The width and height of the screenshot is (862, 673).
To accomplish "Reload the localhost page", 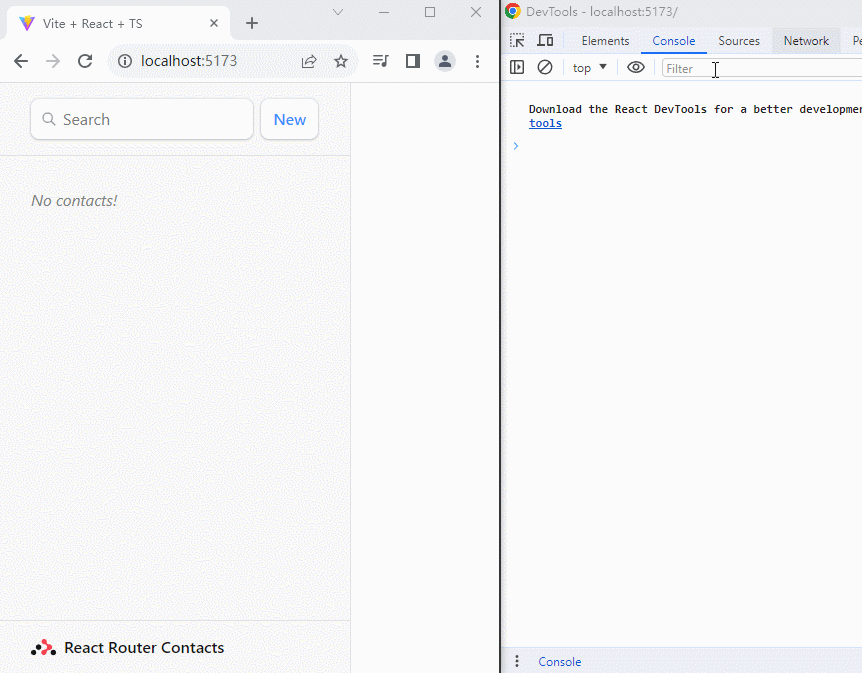I will pos(85,61).
